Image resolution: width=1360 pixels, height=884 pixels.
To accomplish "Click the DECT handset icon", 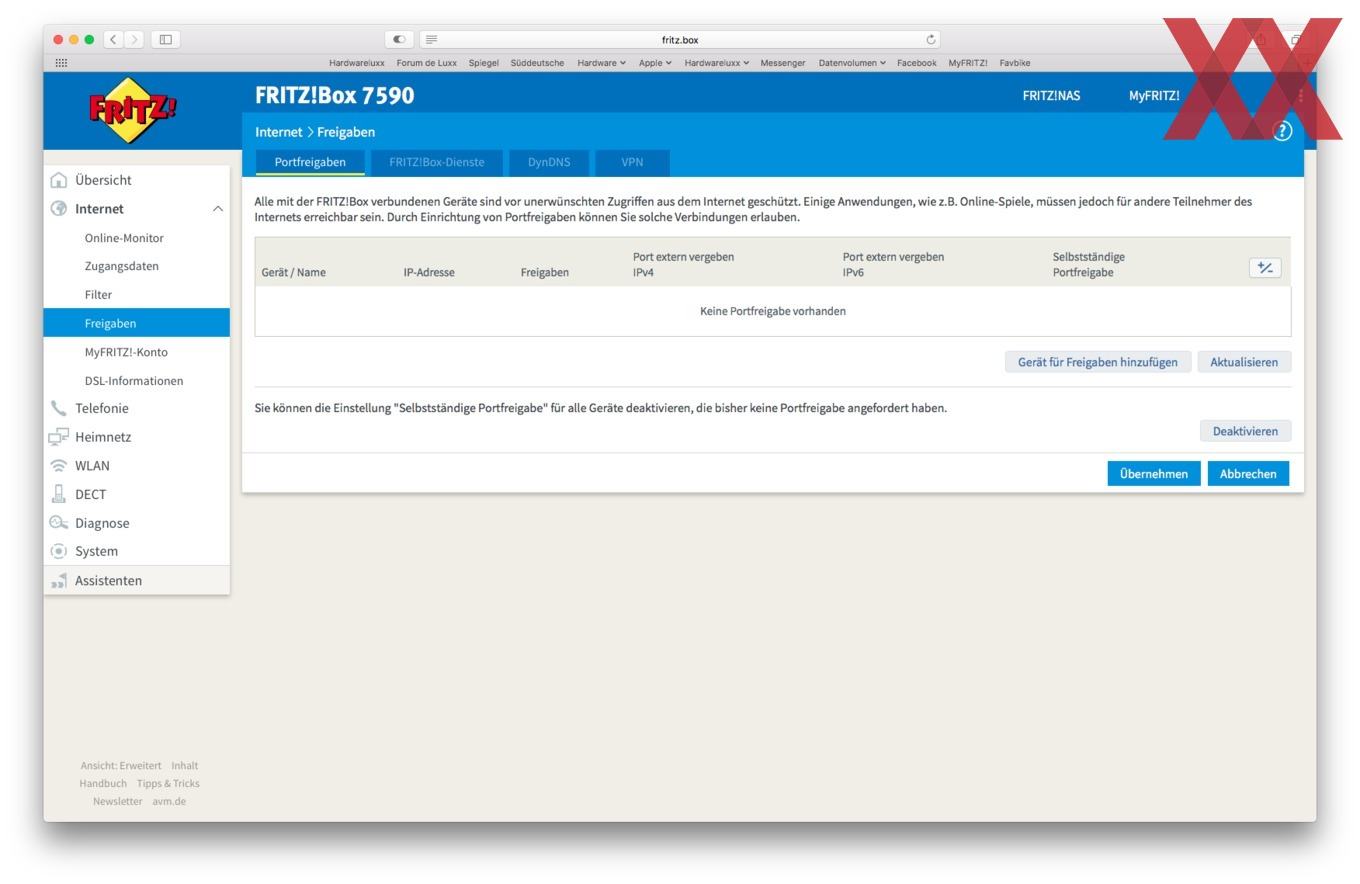I will point(59,494).
